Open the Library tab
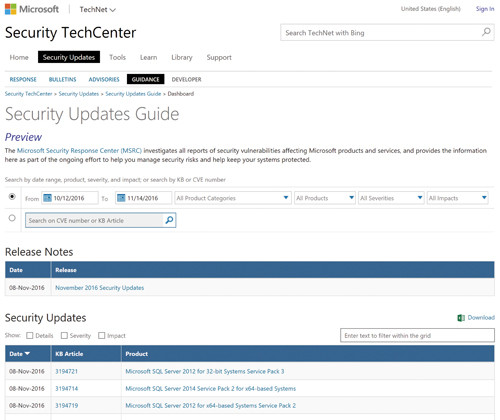The image size is (500, 420). [x=182, y=57]
